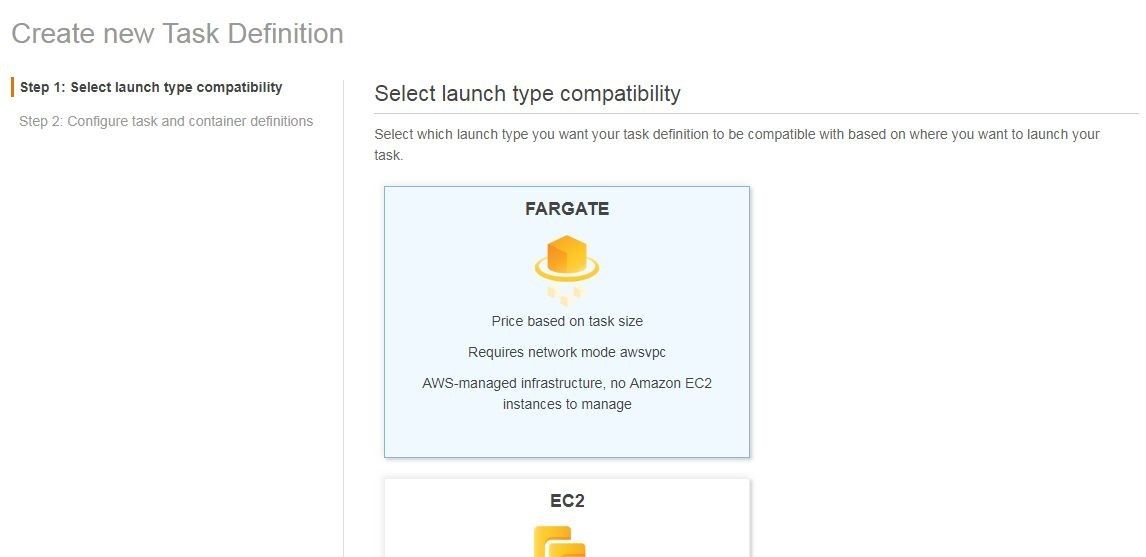This screenshot has width=1146, height=557.
Task: Click "instances to manage" in the Fargate card
Action: coord(567,404)
